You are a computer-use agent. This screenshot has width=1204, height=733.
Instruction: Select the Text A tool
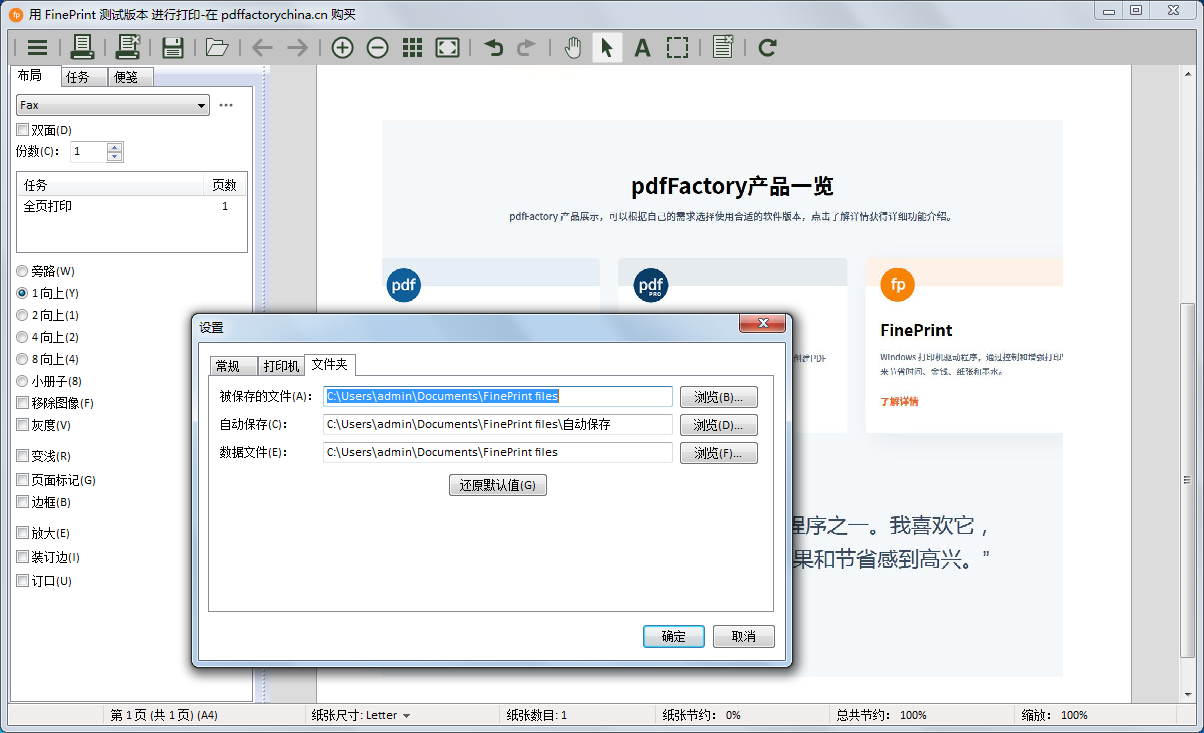coord(643,47)
